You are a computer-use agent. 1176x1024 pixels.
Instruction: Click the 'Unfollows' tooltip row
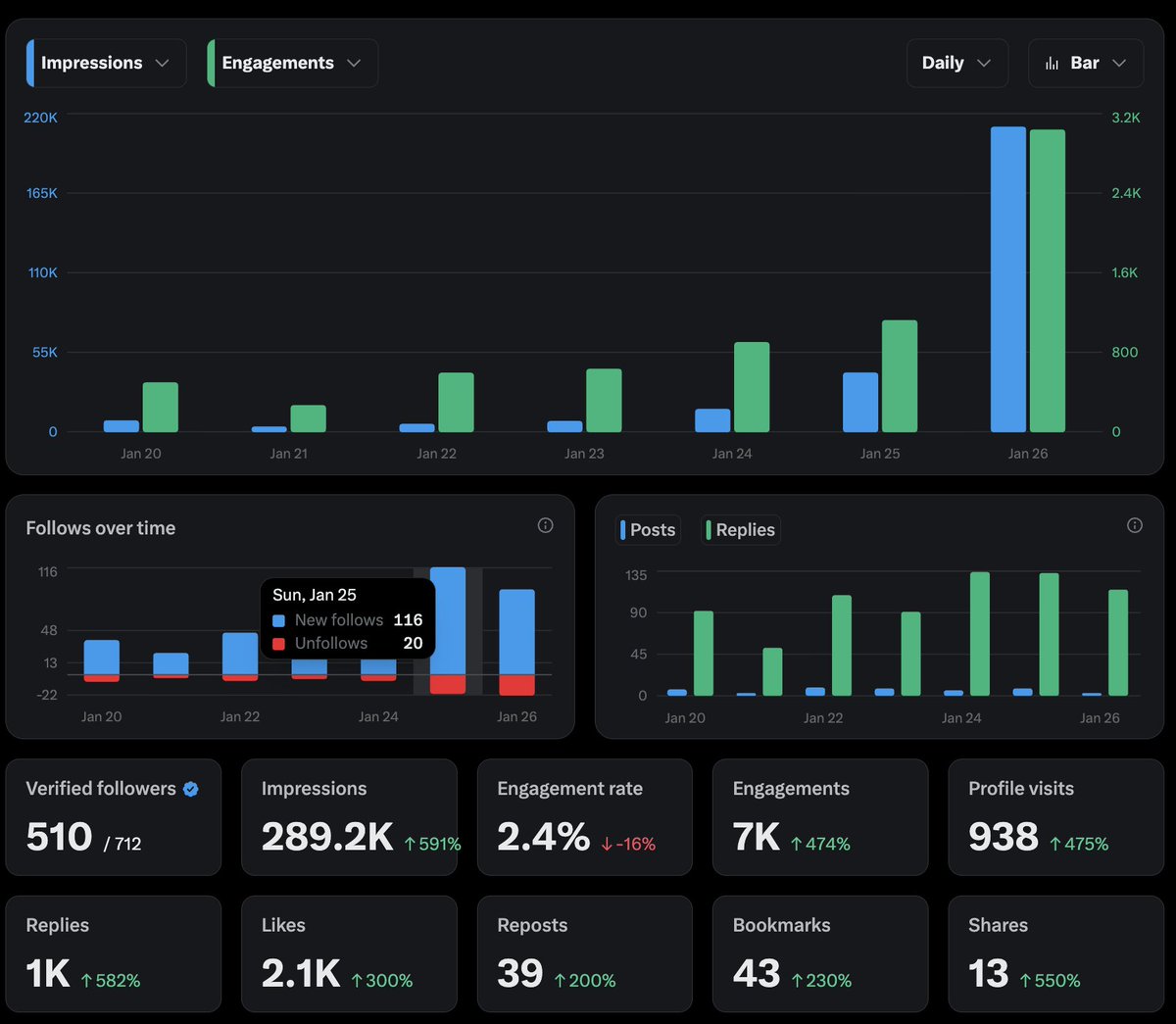pos(348,644)
